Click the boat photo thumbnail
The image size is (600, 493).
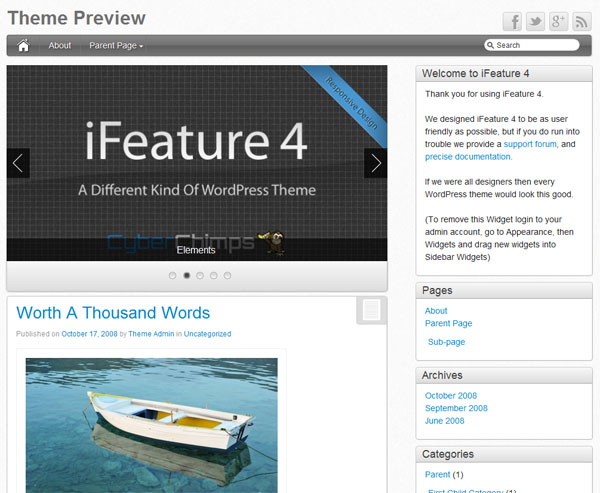point(152,425)
